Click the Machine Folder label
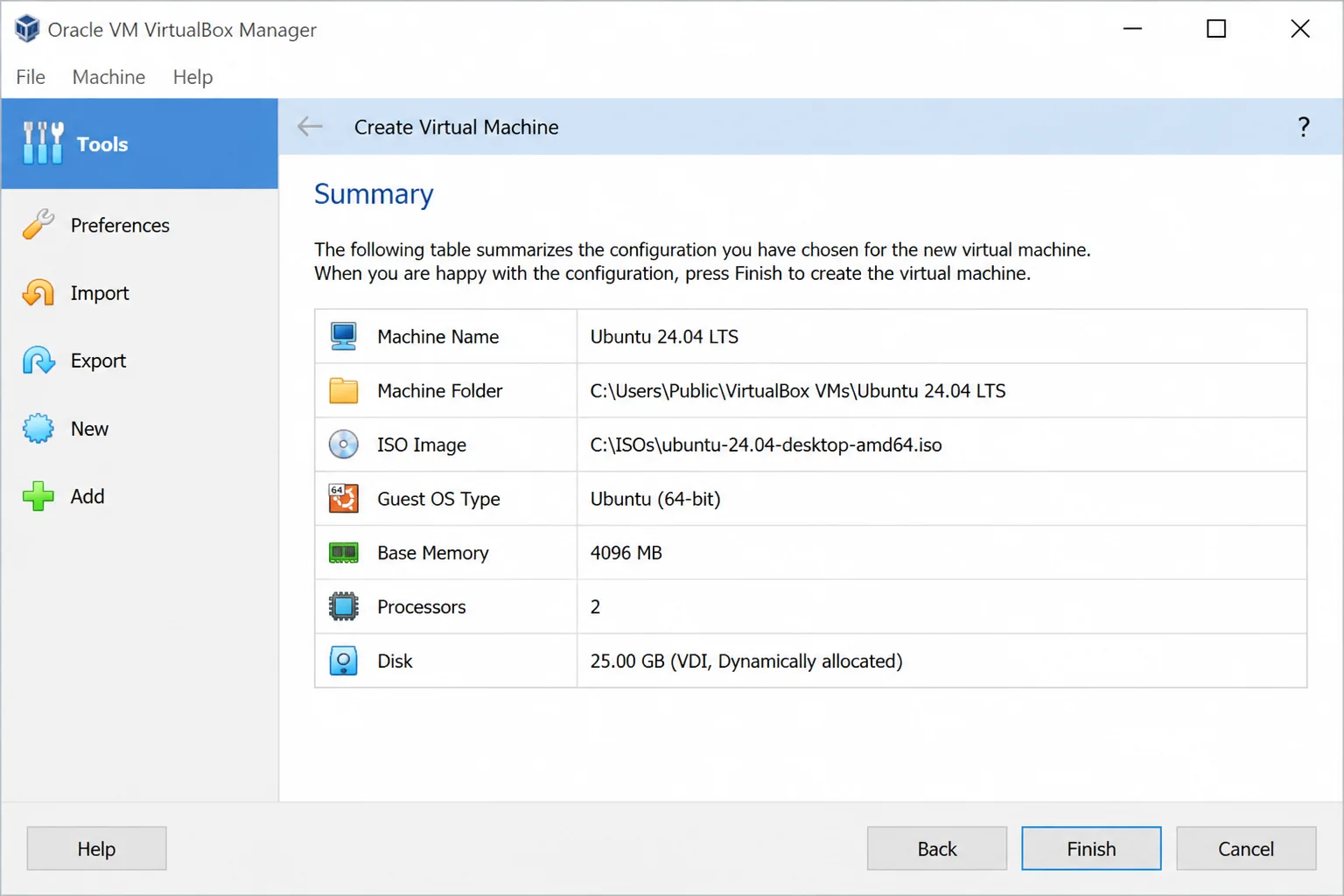This screenshot has height=896, width=1344. click(440, 391)
